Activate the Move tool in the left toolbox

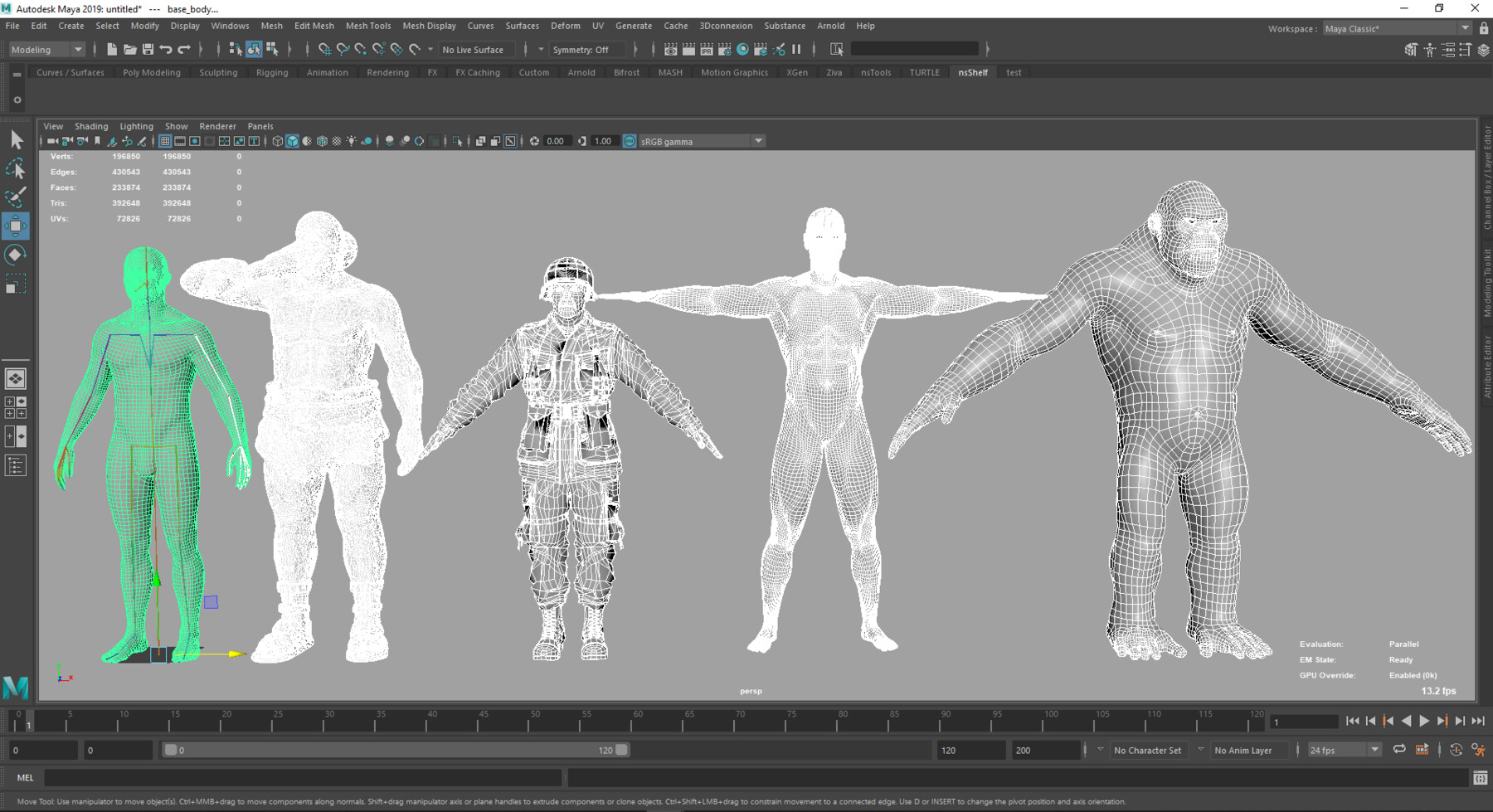tap(15, 224)
